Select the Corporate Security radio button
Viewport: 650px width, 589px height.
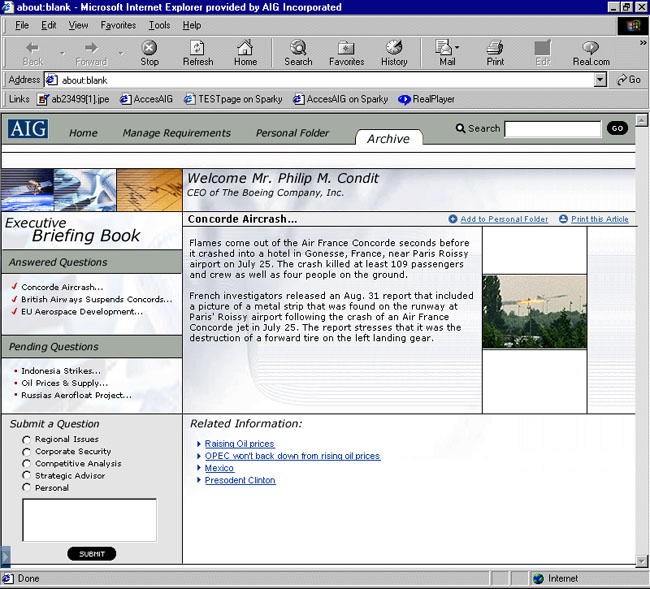(x=27, y=452)
